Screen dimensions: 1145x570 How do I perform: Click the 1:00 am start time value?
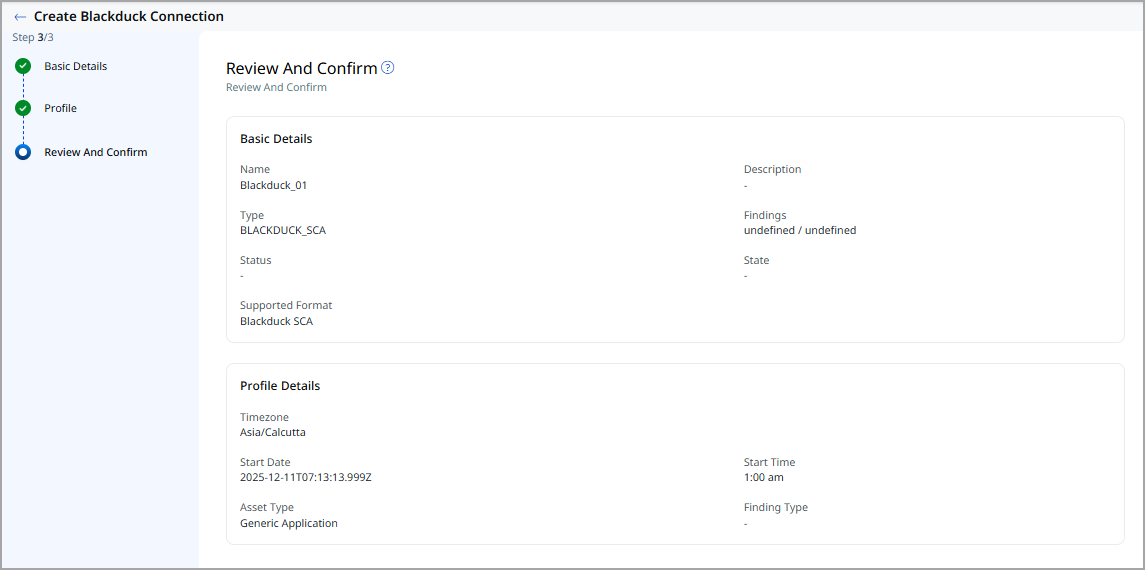pos(763,477)
